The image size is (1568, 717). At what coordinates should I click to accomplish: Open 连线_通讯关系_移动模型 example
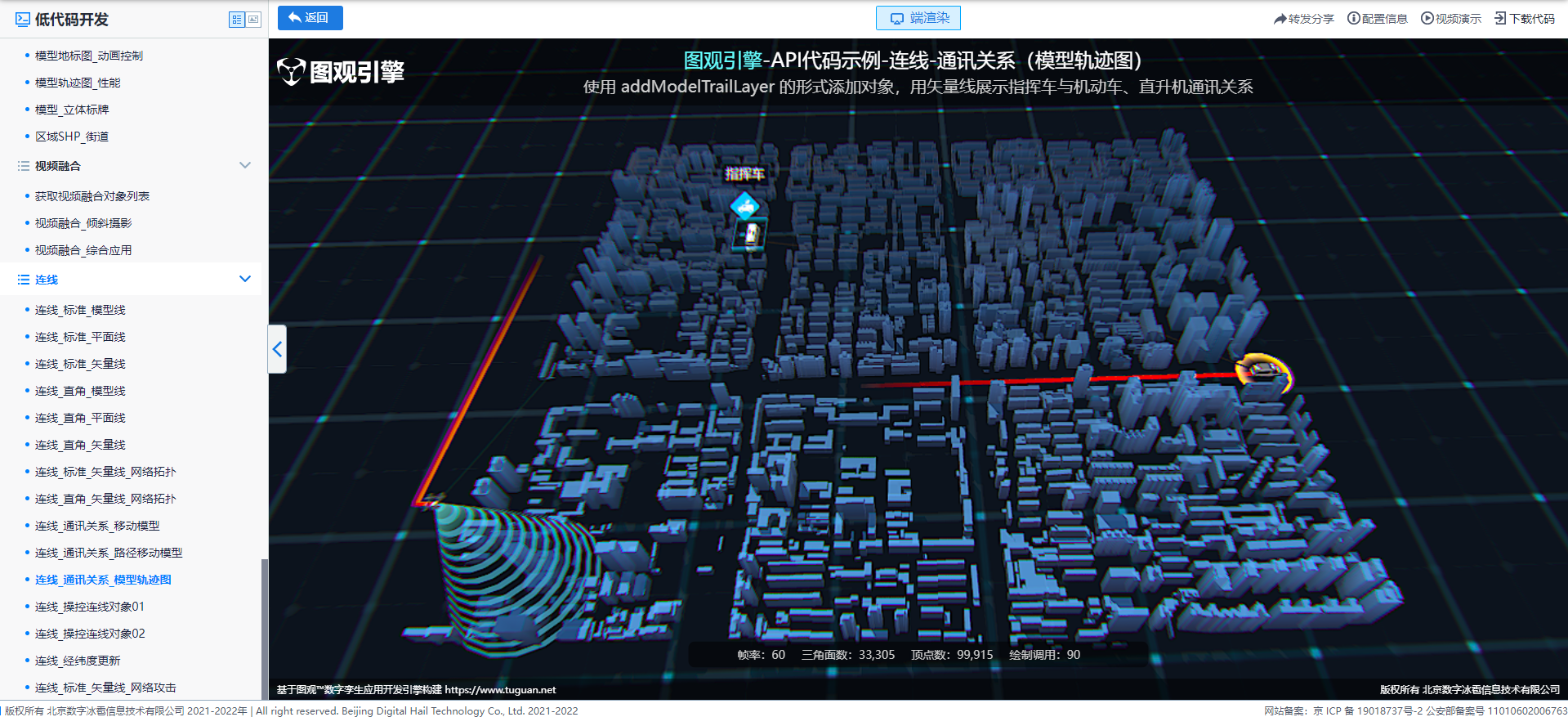pos(97,526)
